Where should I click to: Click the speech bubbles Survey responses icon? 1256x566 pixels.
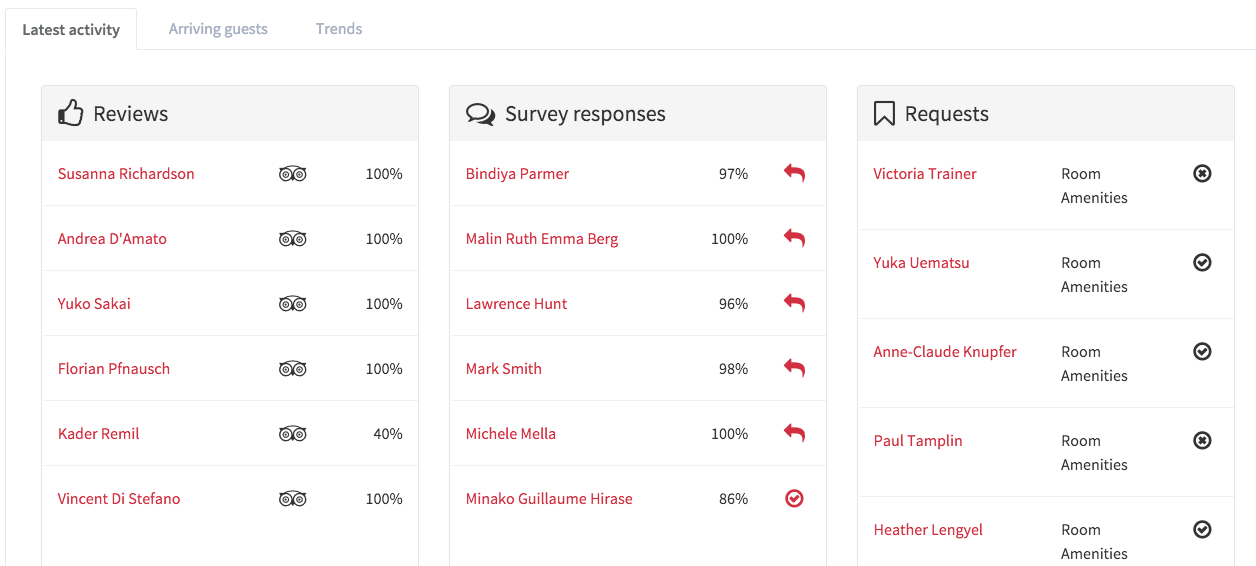click(x=481, y=114)
